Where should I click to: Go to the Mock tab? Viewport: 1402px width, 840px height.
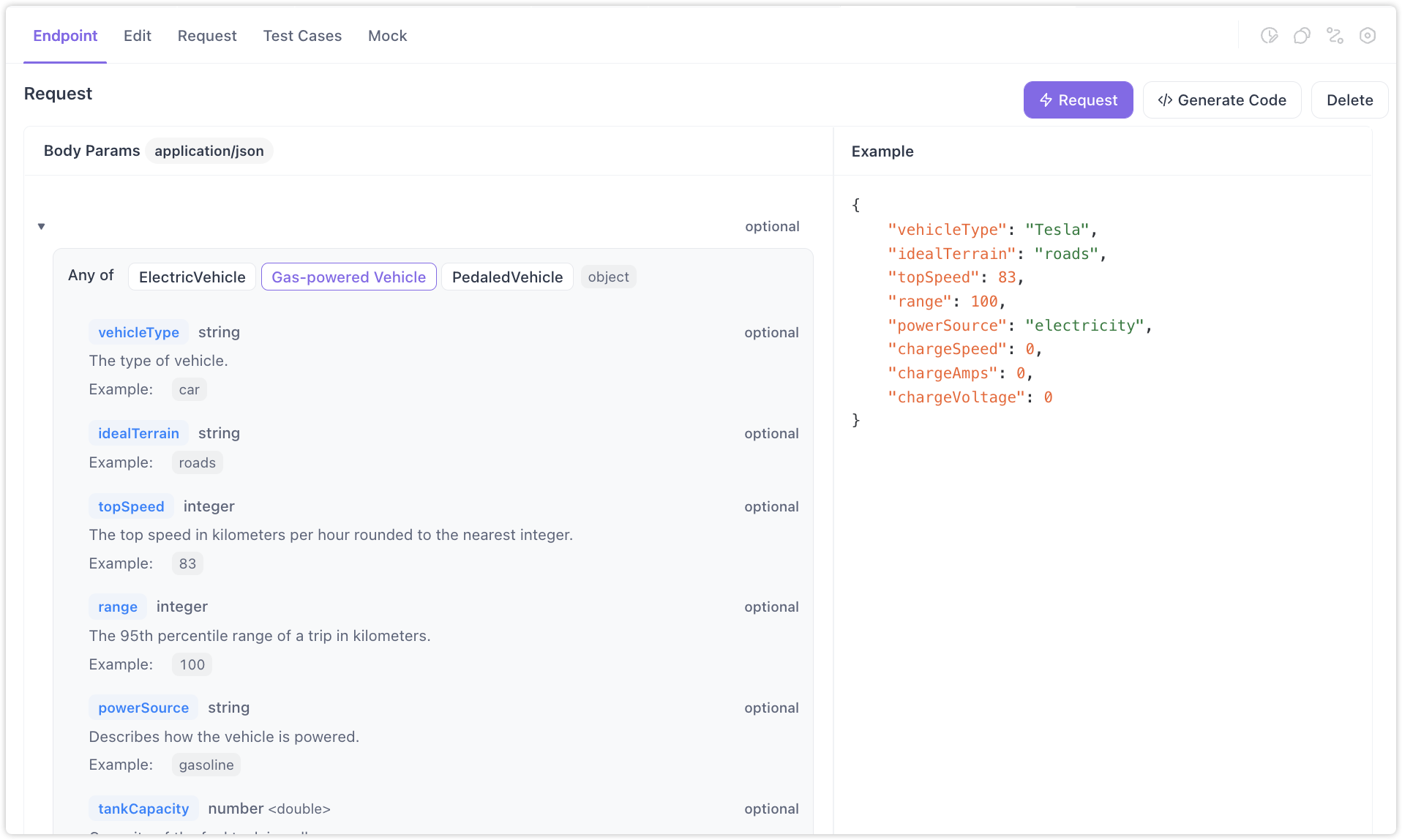tap(387, 36)
